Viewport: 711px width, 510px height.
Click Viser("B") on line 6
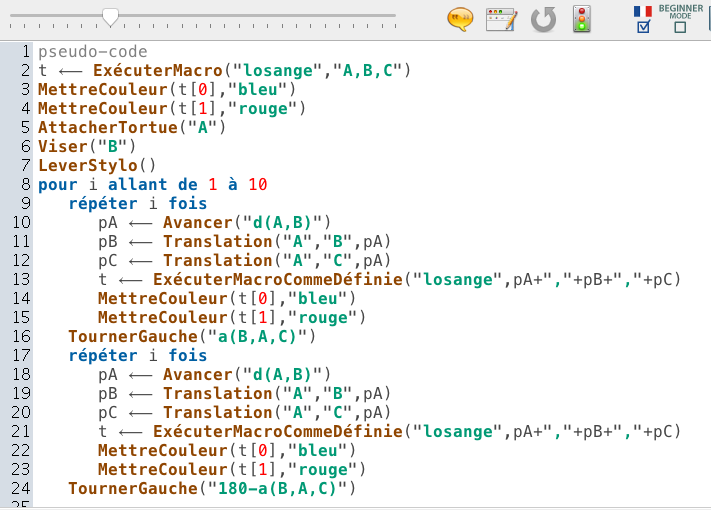[x=87, y=146]
